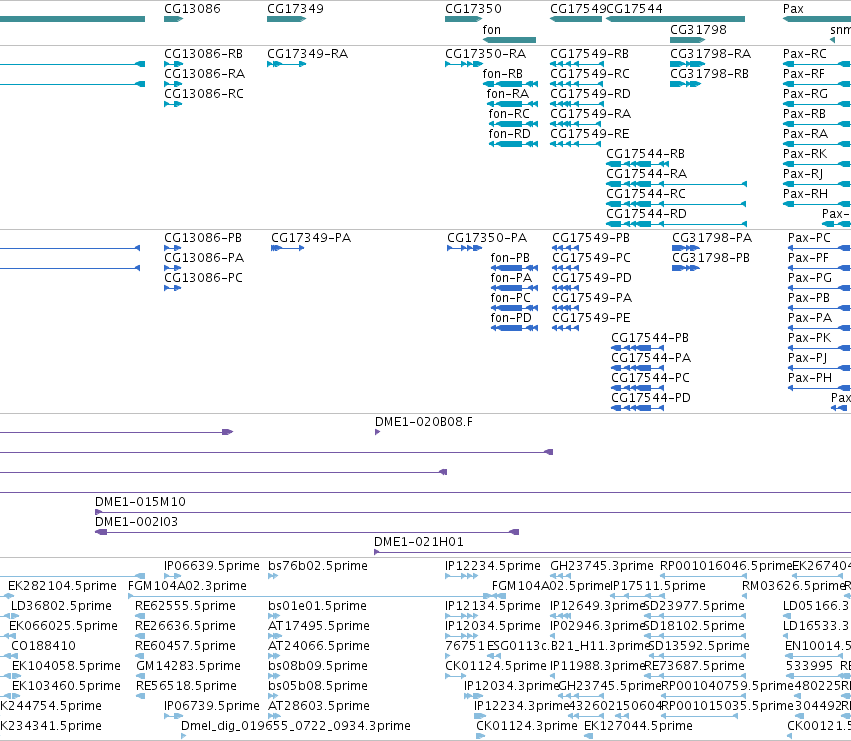This screenshot has width=851, height=741.
Task: Open the CK01124.3prime EST label
Action: (526, 726)
